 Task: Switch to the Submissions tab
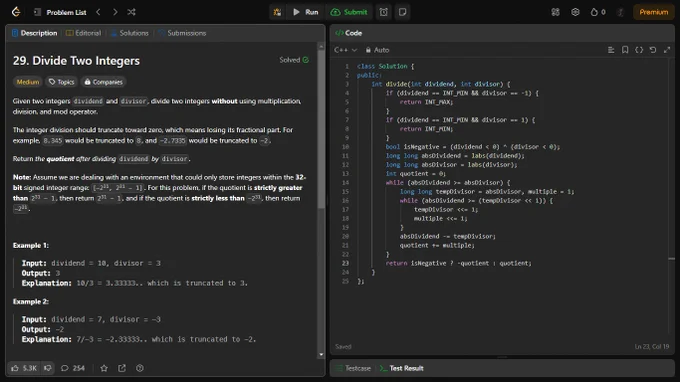pos(182,33)
